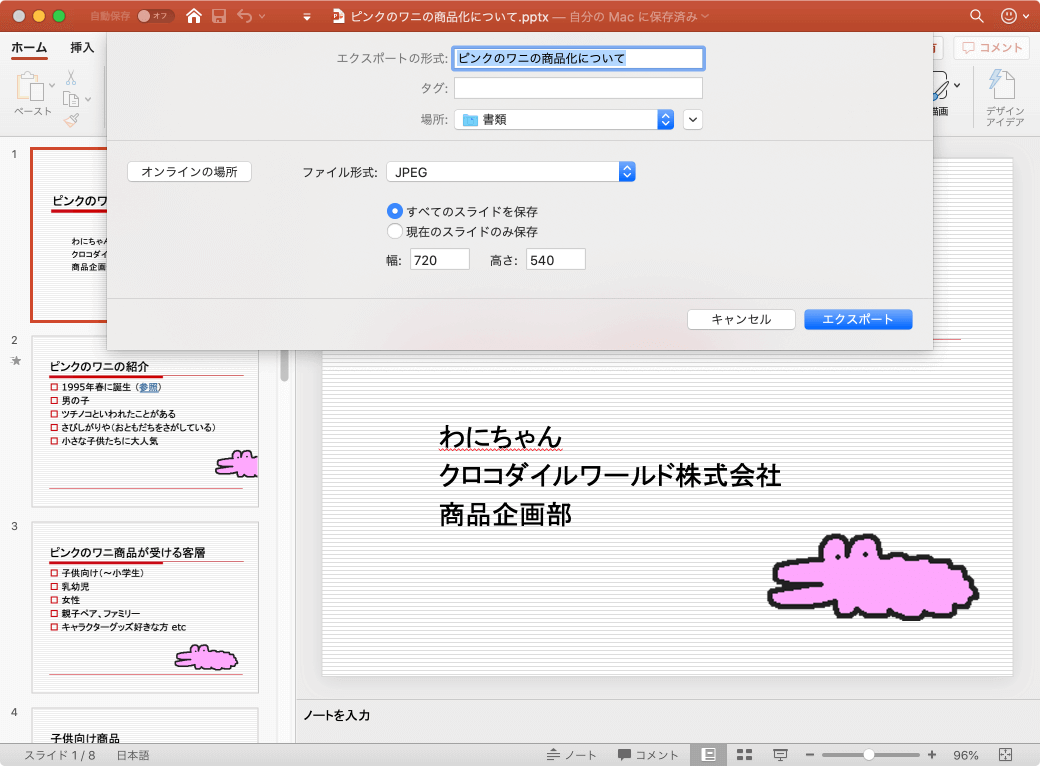Click fit slide to window icon
This screenshot has height=766, width=1040.
1006,755
